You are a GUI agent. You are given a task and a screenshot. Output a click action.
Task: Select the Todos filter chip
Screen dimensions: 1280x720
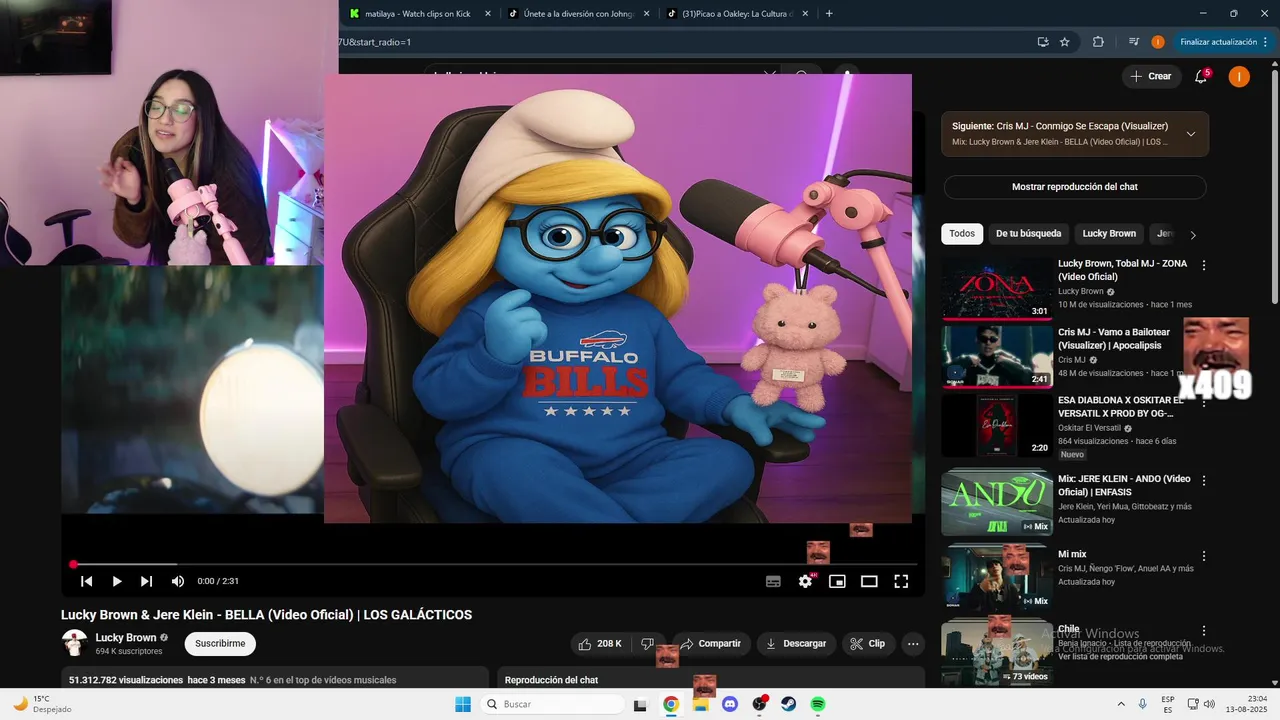(x=962, y=234)
